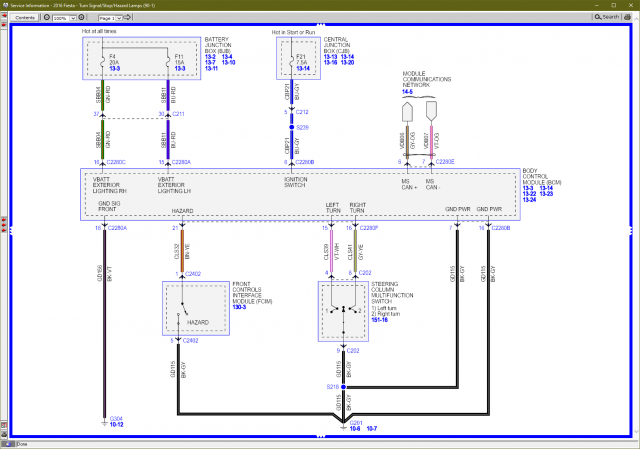The width and height of the screenshot is (640, 449).
Task: Open the 151-16 multifunction switch reference
Action: [x=380, y=320]
